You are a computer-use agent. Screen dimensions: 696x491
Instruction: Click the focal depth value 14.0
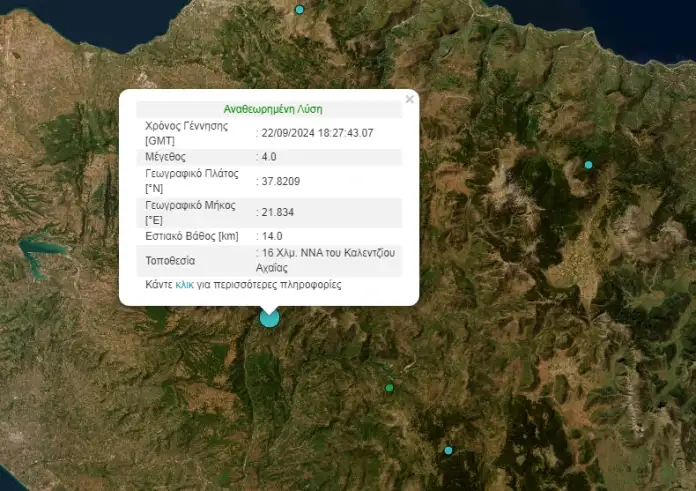[271, 236]
